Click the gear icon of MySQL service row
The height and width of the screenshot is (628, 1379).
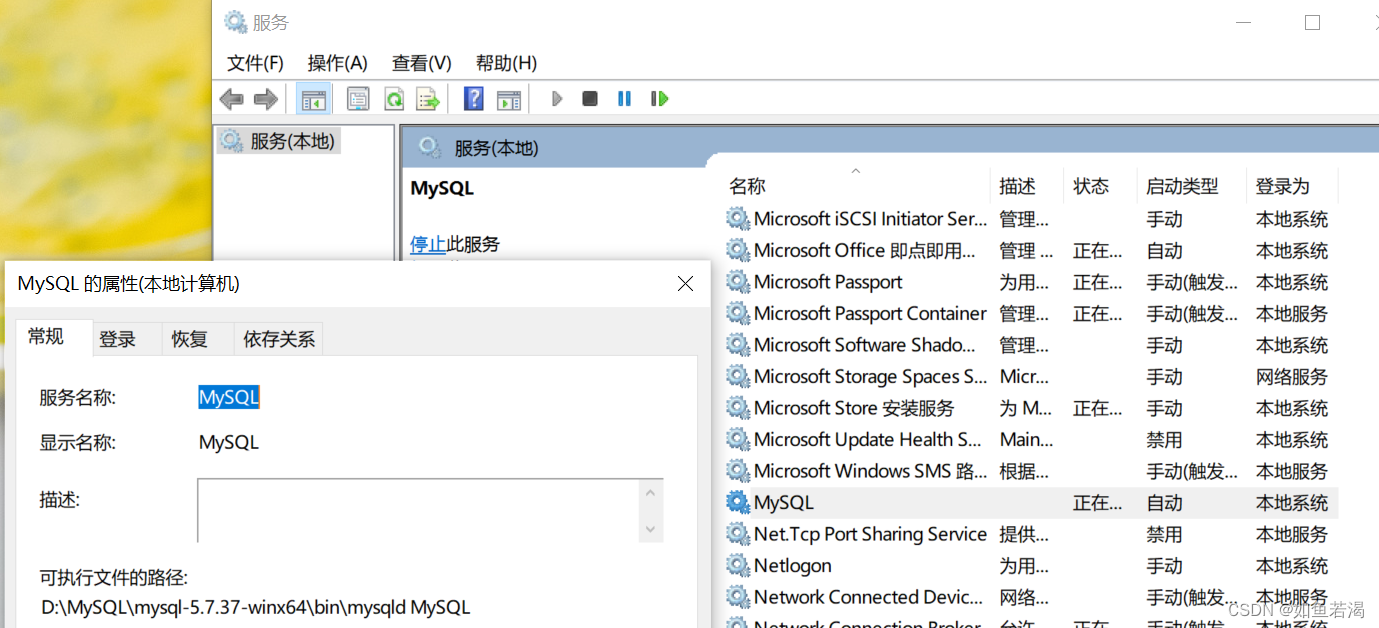point(738,502)
